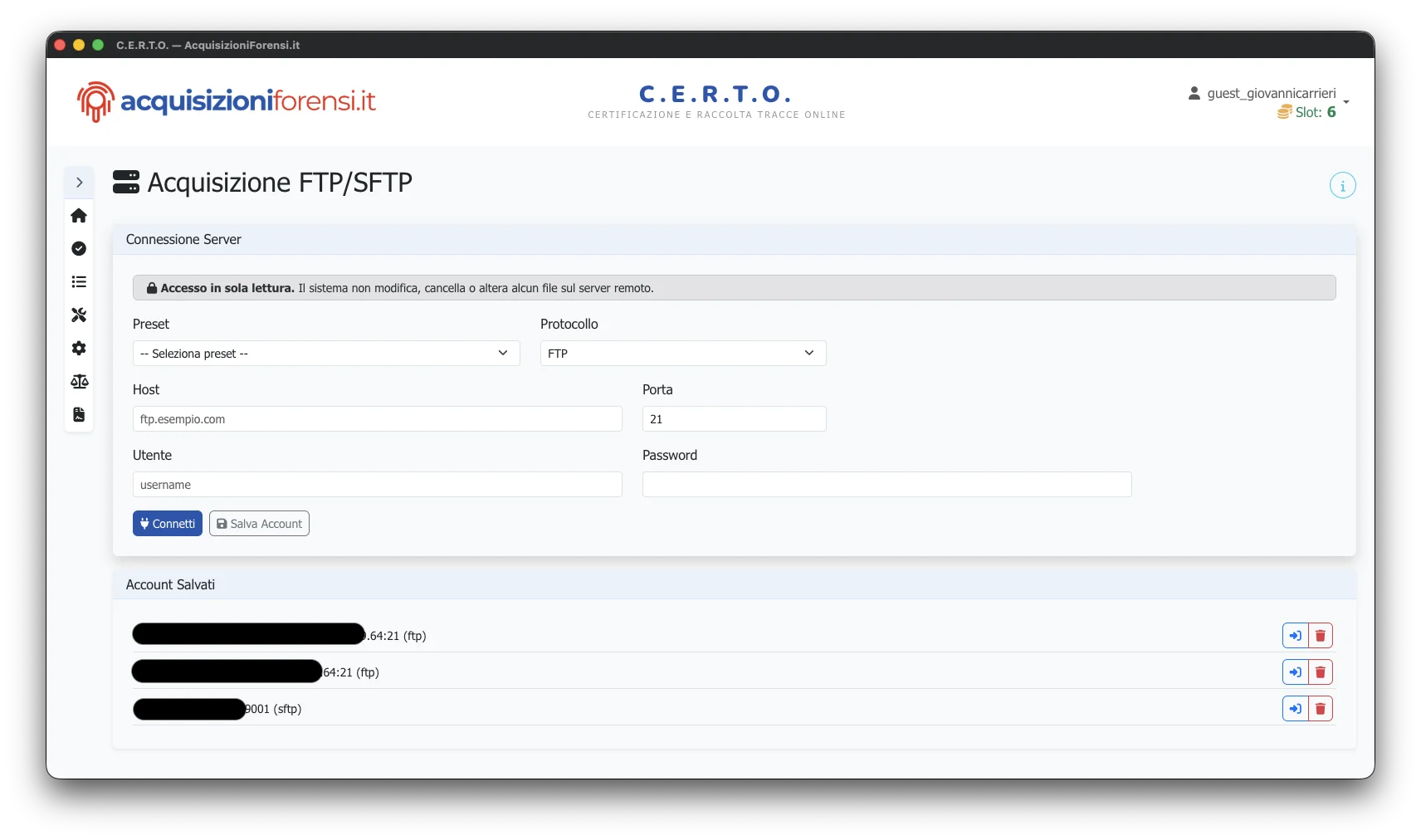Click the Slot: 6 indicator

1310,111
